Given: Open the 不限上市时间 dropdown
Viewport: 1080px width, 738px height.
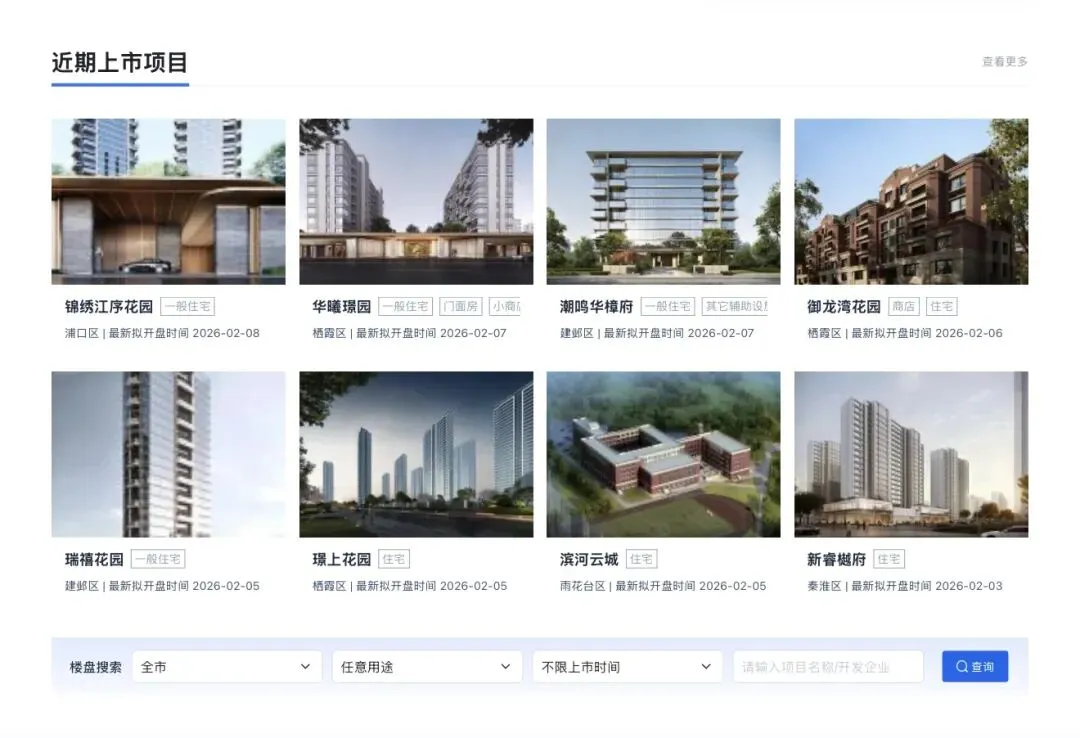Looking at the screenshot, I should point(627,666).
